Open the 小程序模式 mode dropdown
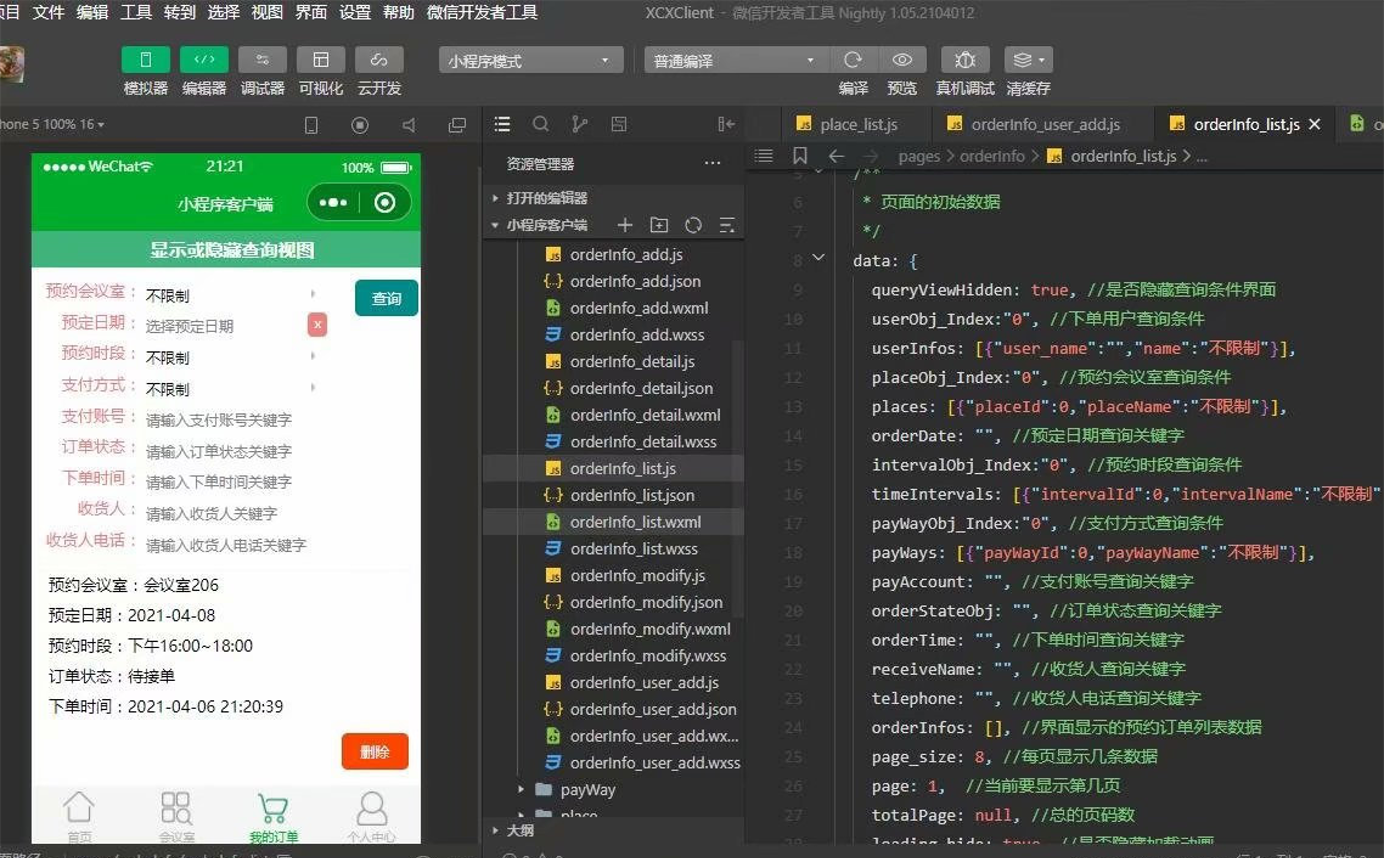Viewport: 1385px width, 858px height. coord(531,60)
